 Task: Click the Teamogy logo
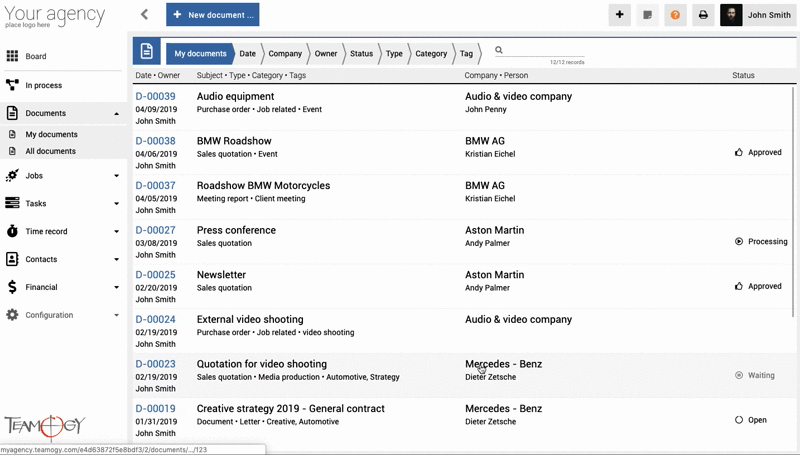[x=45, y=426]
